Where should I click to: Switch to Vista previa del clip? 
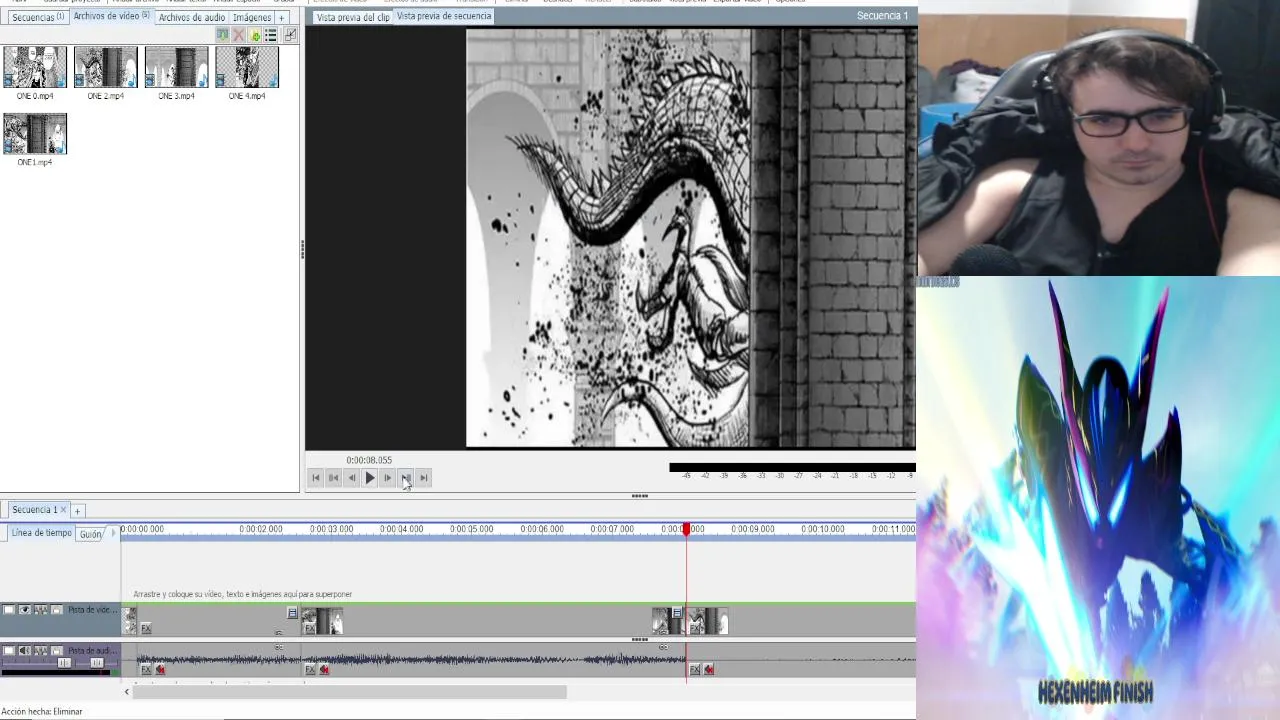pyautogui.click(x=353, y=18)
